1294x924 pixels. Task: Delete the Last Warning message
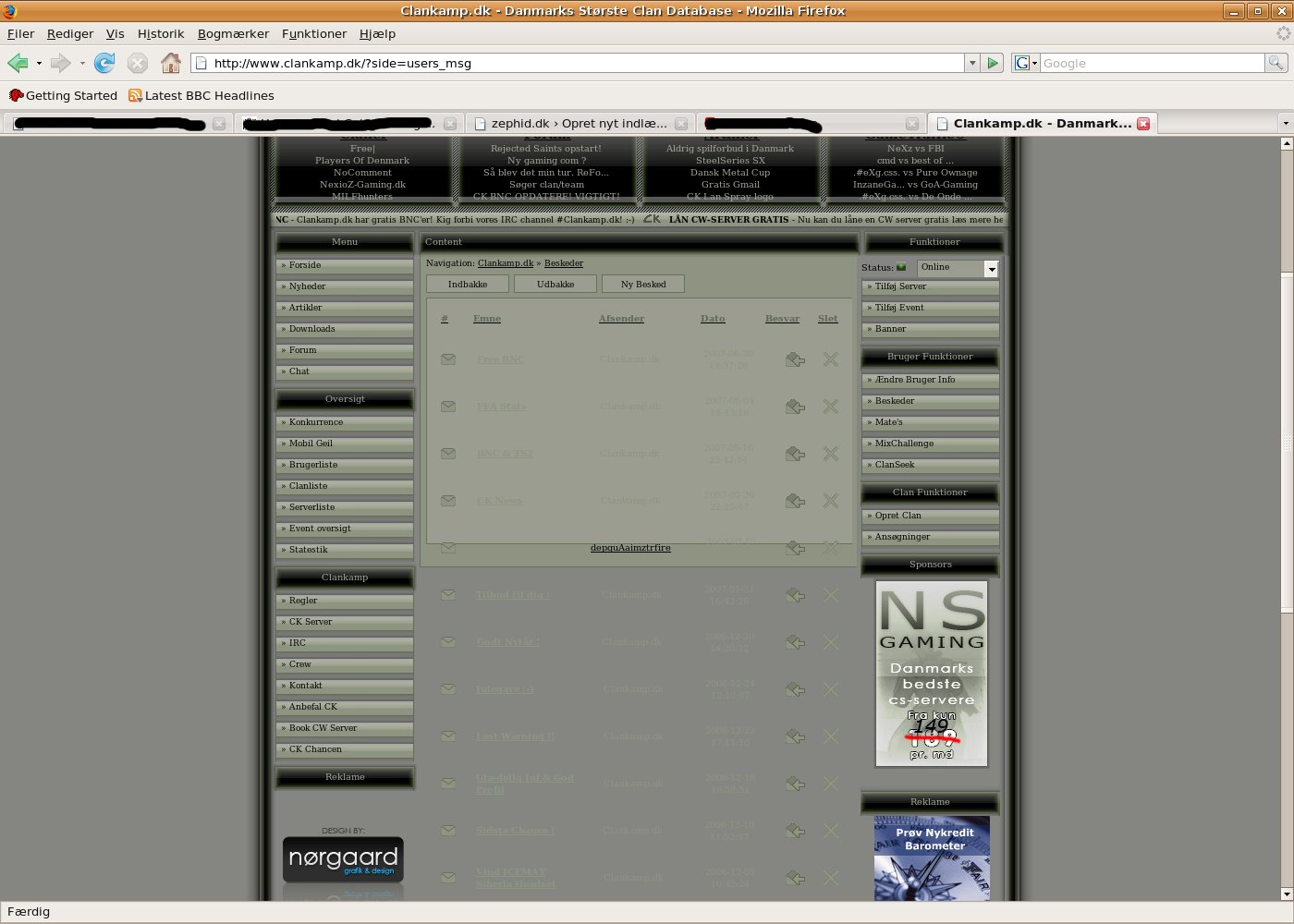[x=831, y=736]
